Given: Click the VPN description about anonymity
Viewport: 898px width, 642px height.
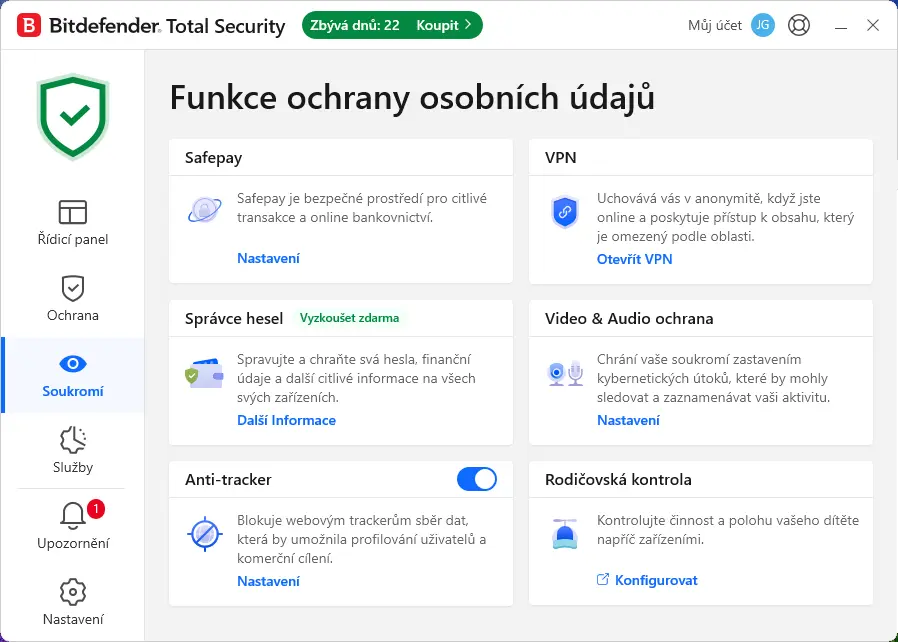Looking at the screenshot, I should [x=726, y=217].
